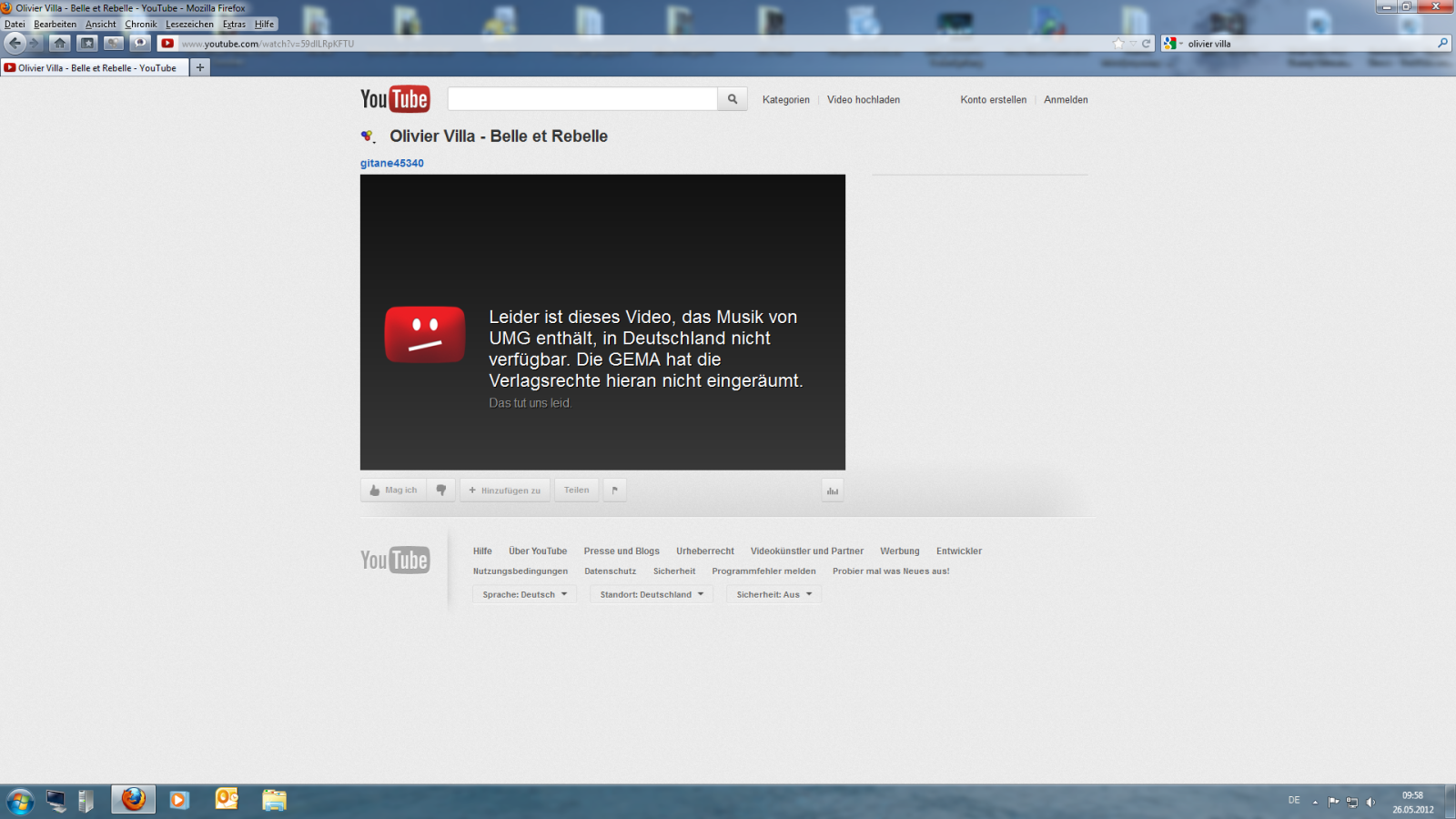Bookmark this page with the star icon
This screenshot has height=819, width=1456.
point(1118,43)
